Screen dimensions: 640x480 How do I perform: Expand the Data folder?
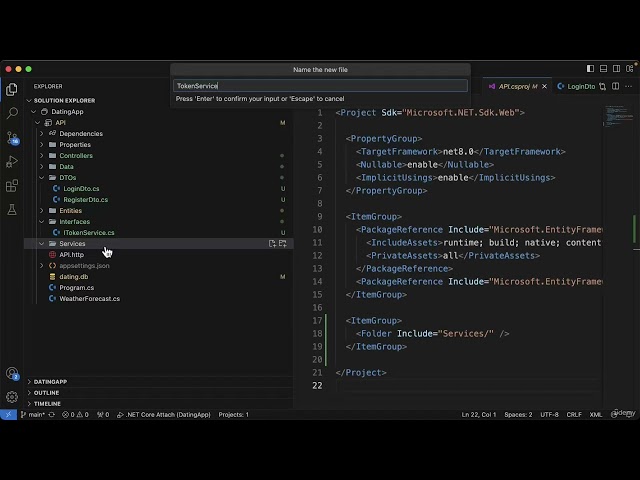(x=42, y=167)
